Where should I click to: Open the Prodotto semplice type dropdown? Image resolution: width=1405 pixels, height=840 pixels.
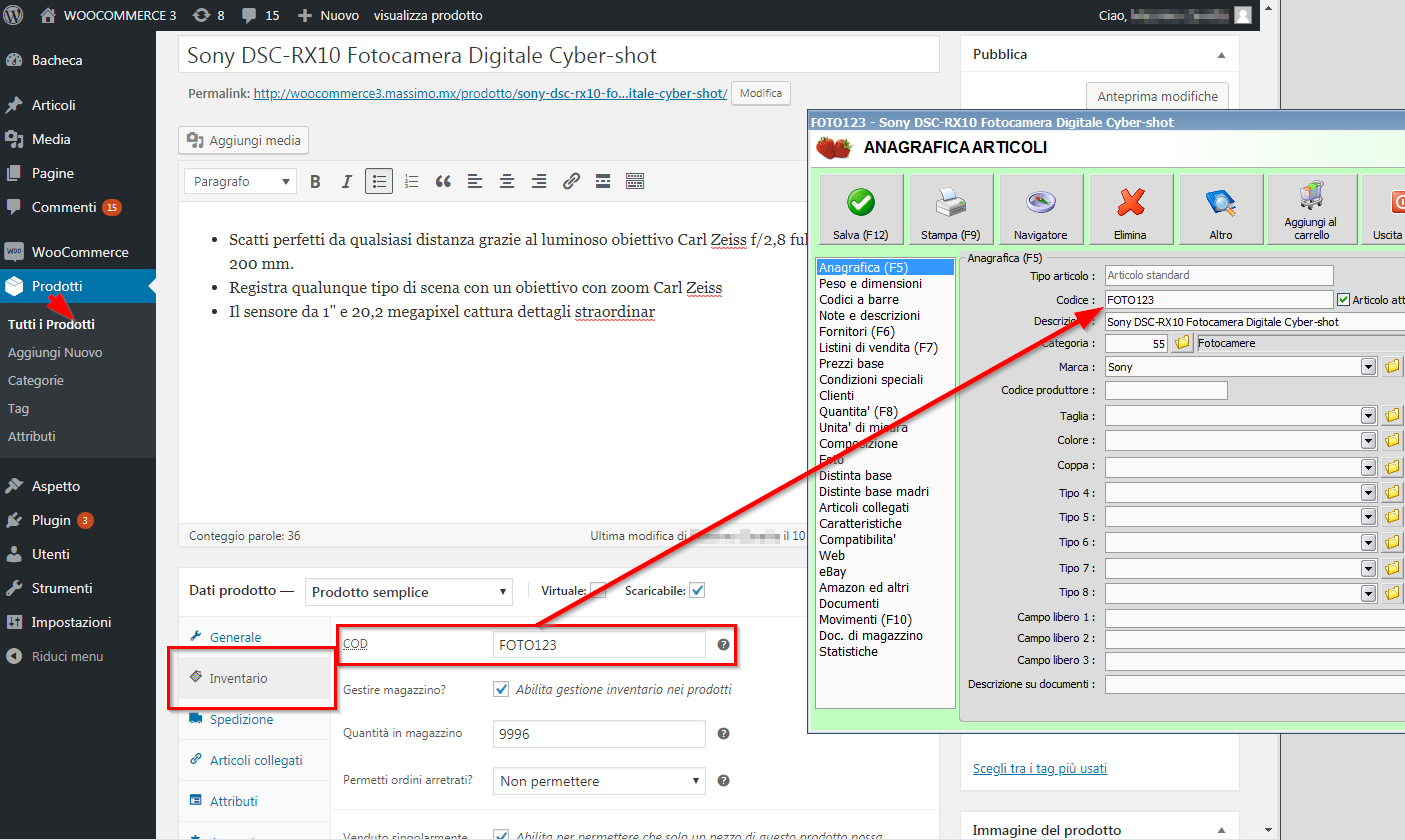point(408,592)
